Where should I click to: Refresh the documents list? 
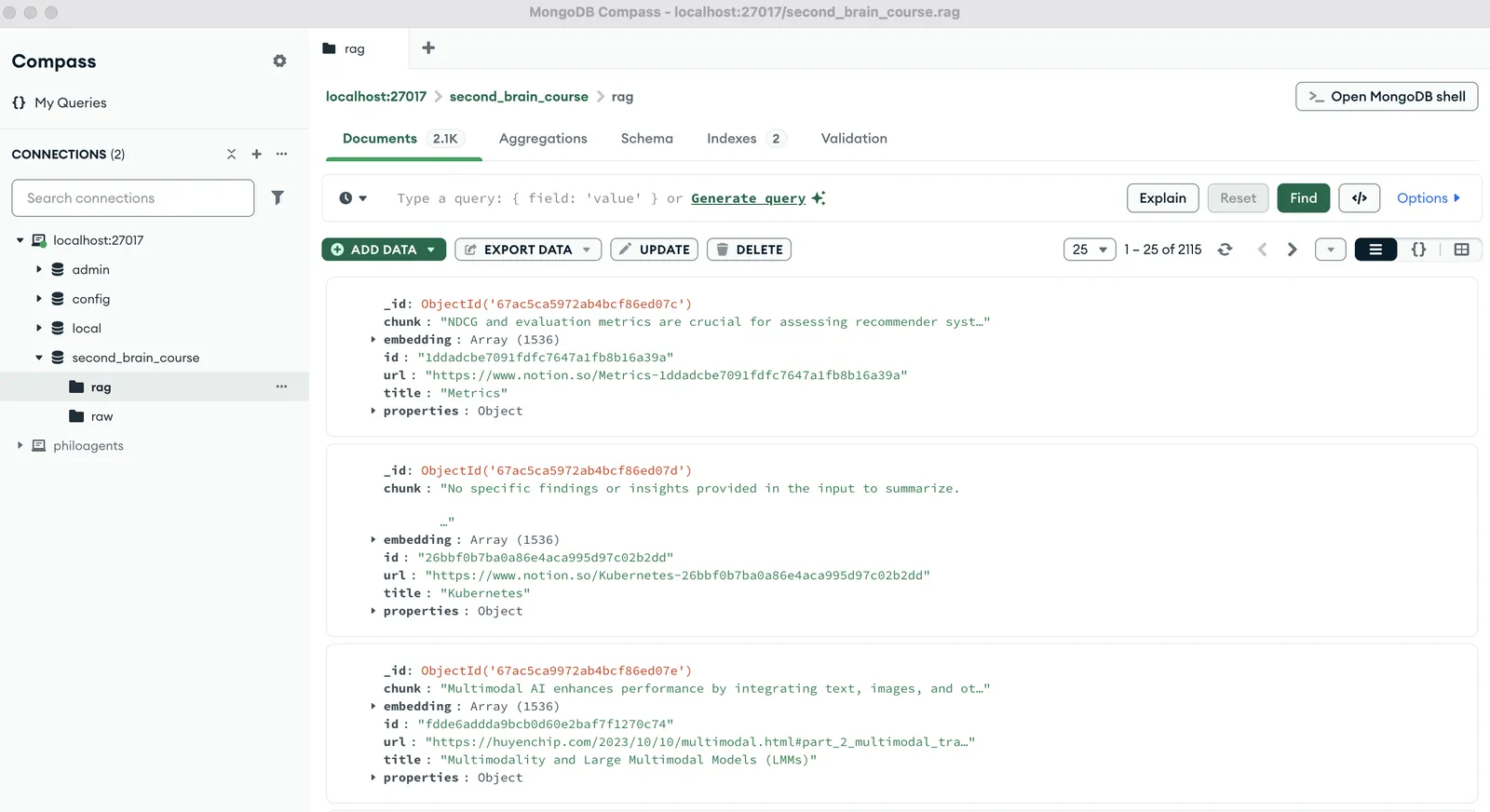(1226, 250)
